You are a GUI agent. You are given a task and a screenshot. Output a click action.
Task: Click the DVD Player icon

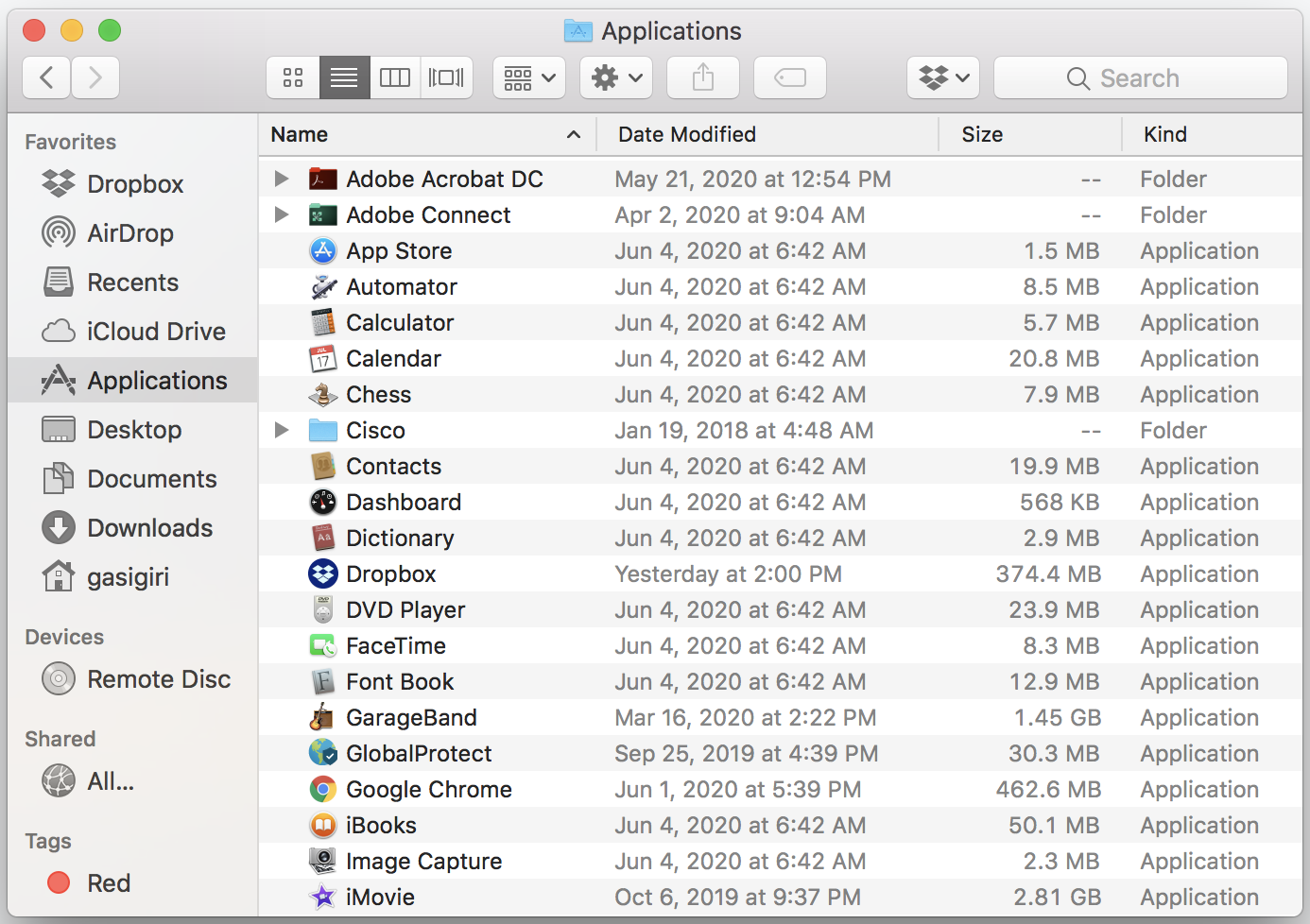323,609
